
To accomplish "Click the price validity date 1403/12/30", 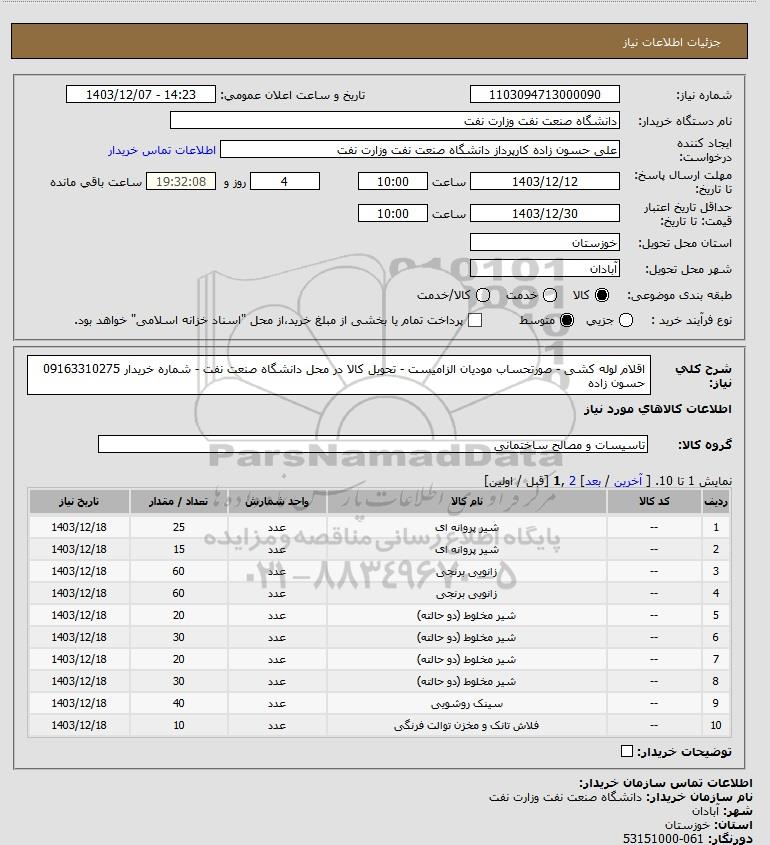I will point(545,213).
